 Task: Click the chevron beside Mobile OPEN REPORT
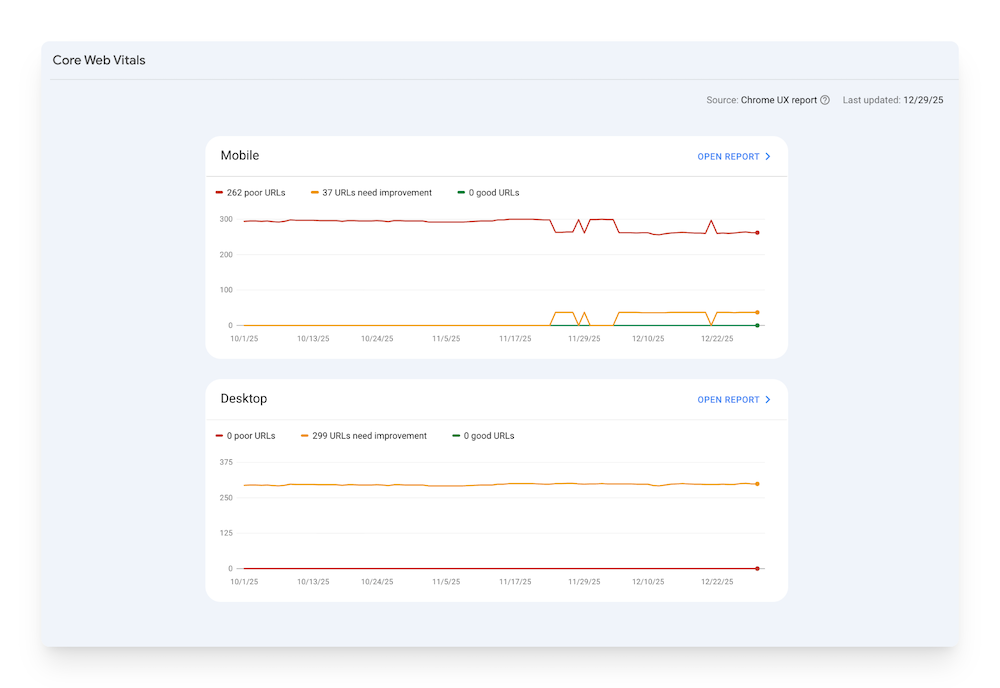767,156
